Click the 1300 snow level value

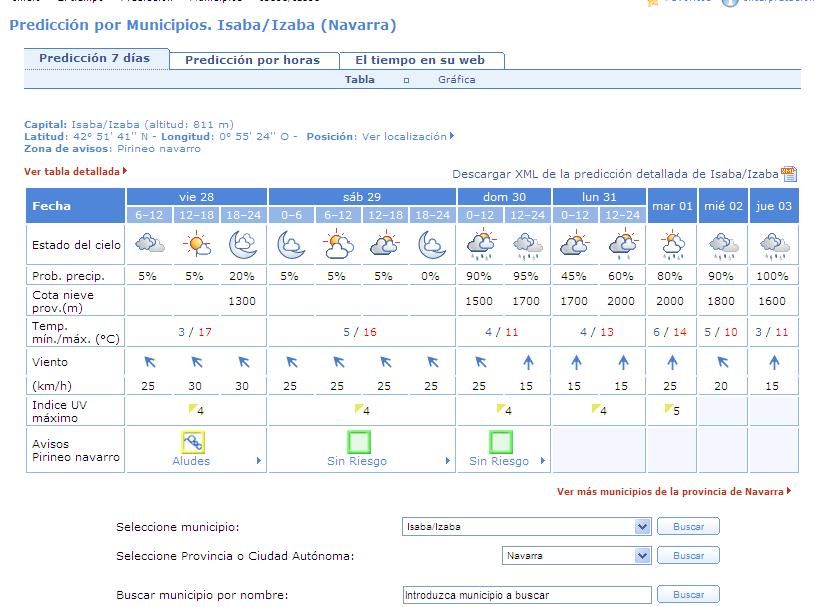(x=242, y=301)
